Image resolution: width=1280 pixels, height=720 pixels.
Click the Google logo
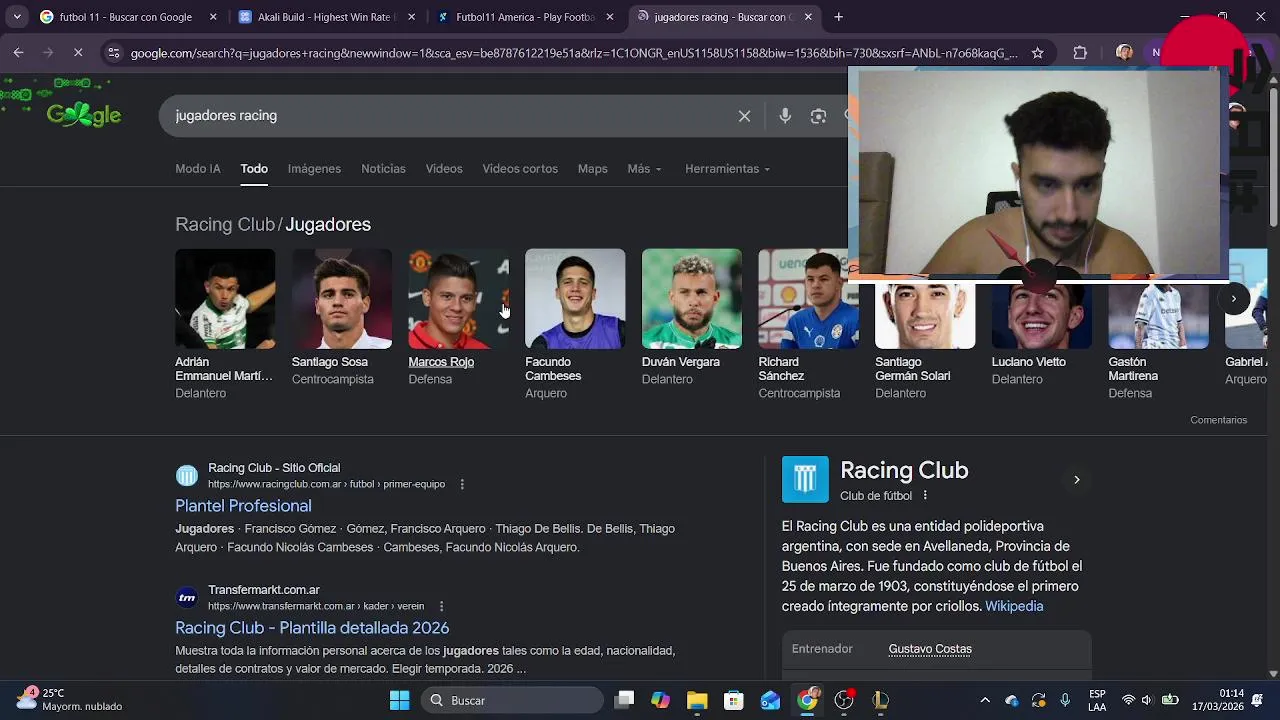84,114
